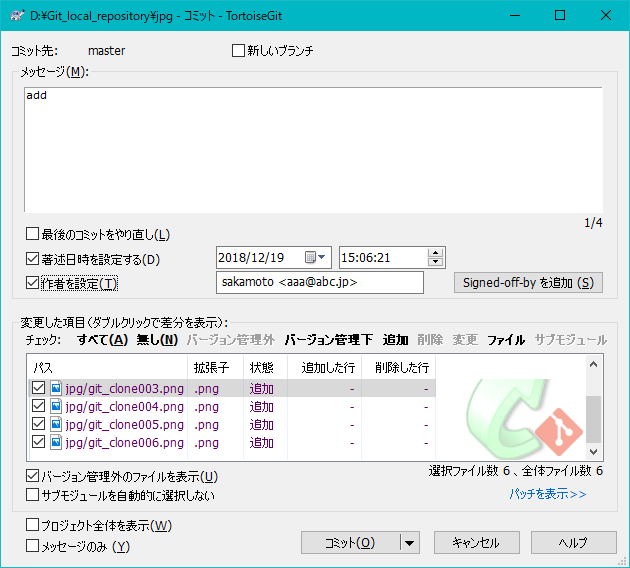
Task: Click the コミット(O) button
Action: [350, 543]
